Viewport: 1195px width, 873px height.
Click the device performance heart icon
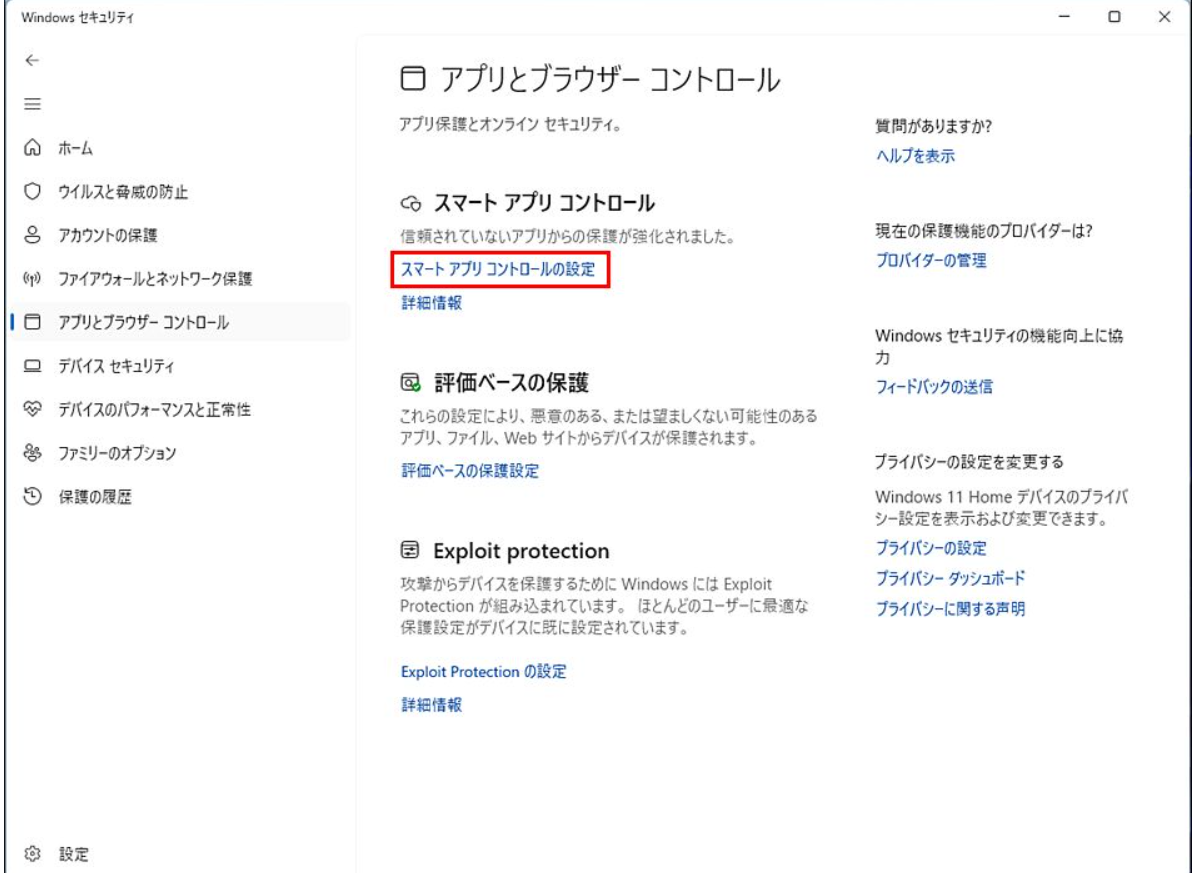33,410
